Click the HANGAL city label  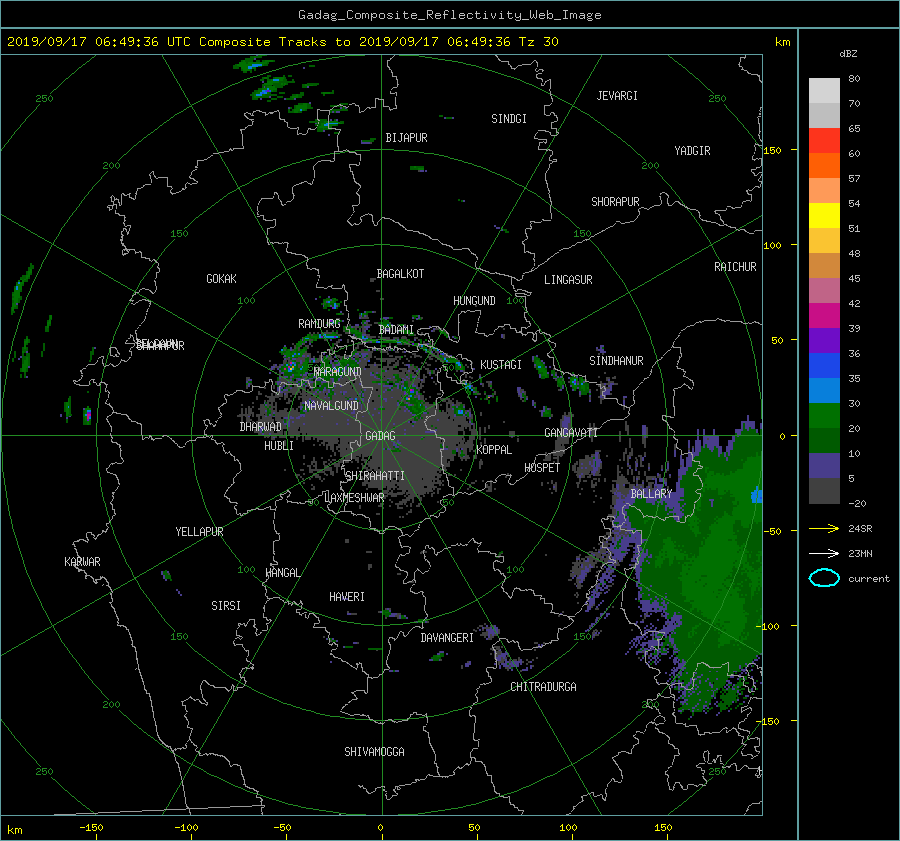(x=282, y=573)
